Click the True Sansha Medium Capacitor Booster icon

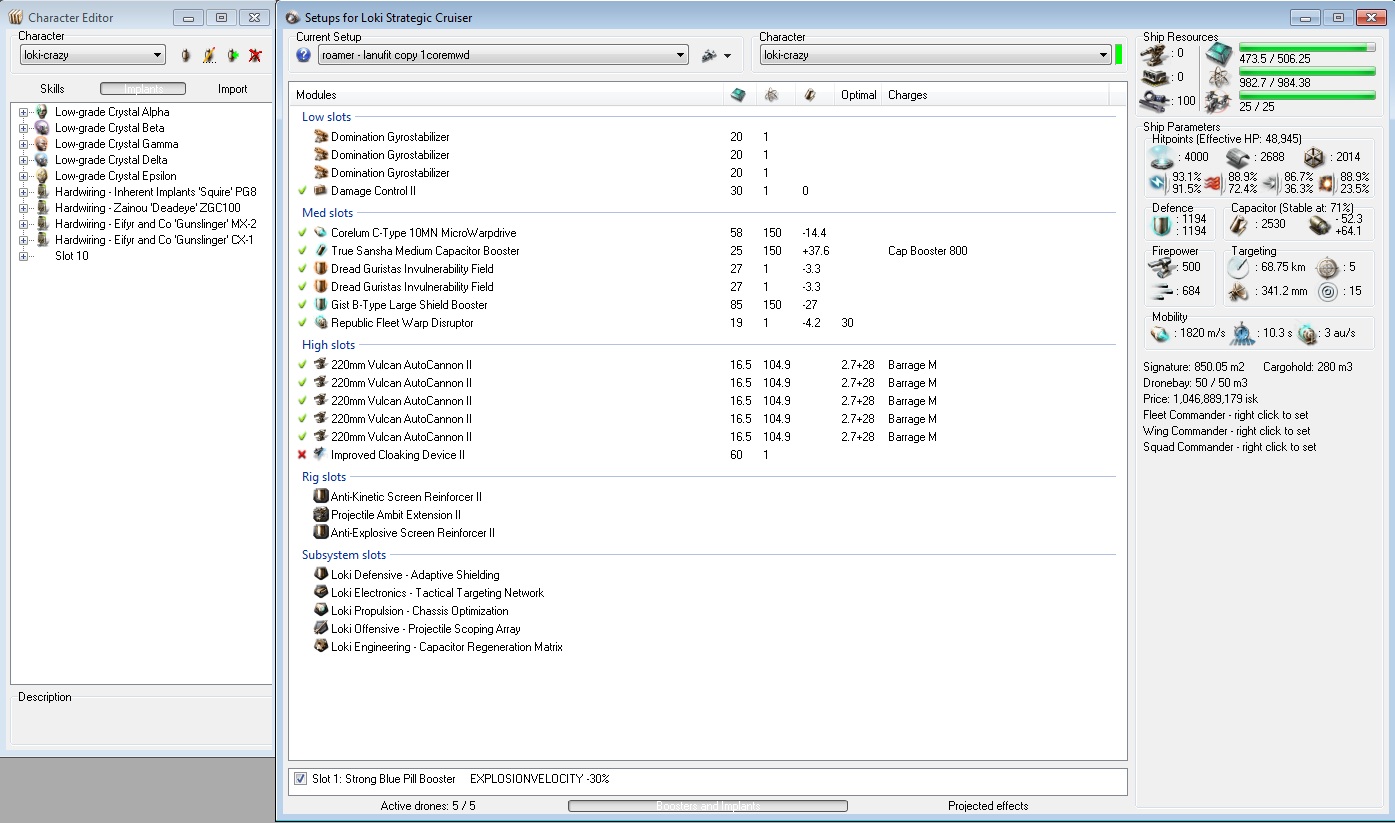click(x=321, y=251)
